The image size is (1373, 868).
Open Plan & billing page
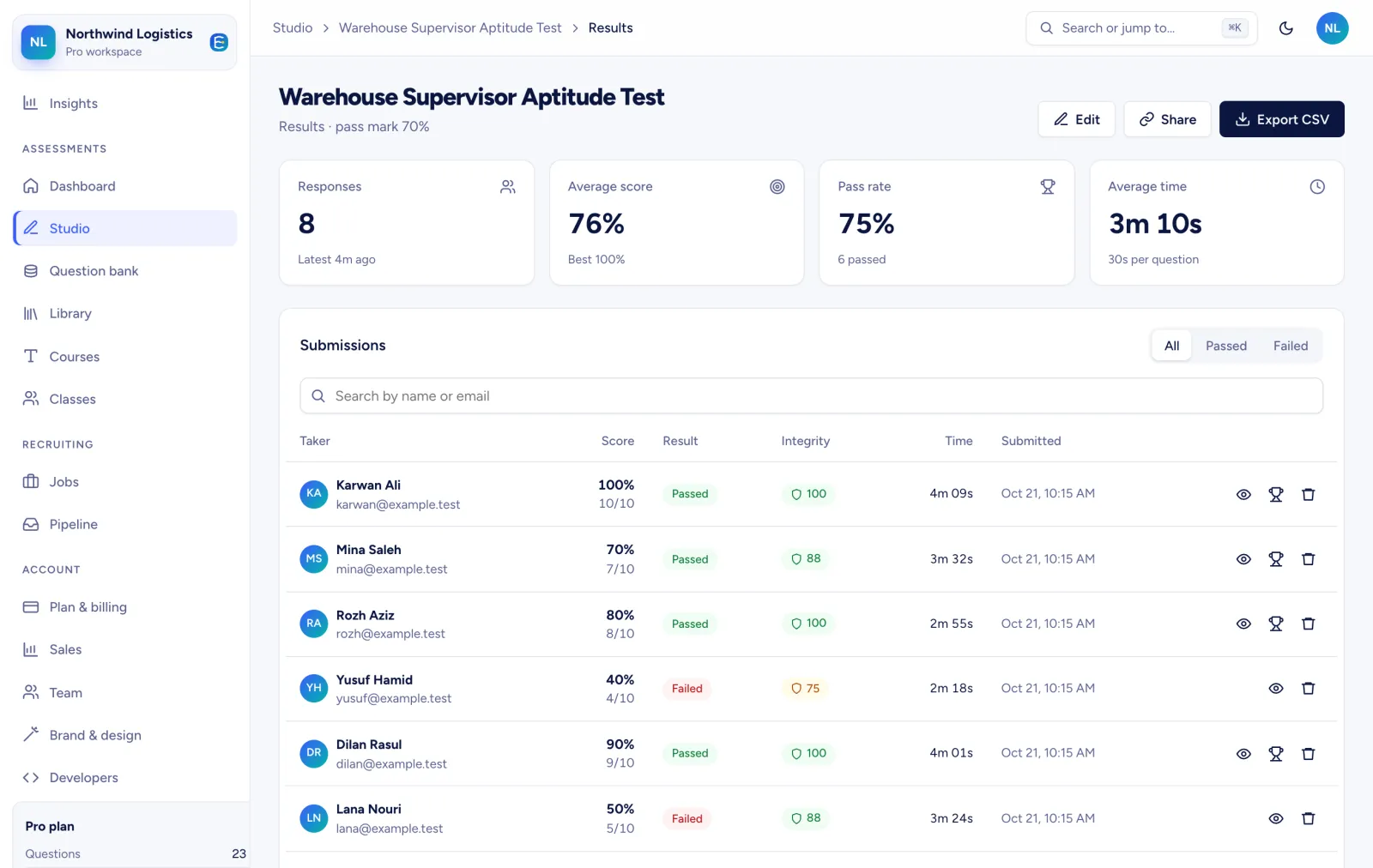pyautogui.click(x=125, y=607)
